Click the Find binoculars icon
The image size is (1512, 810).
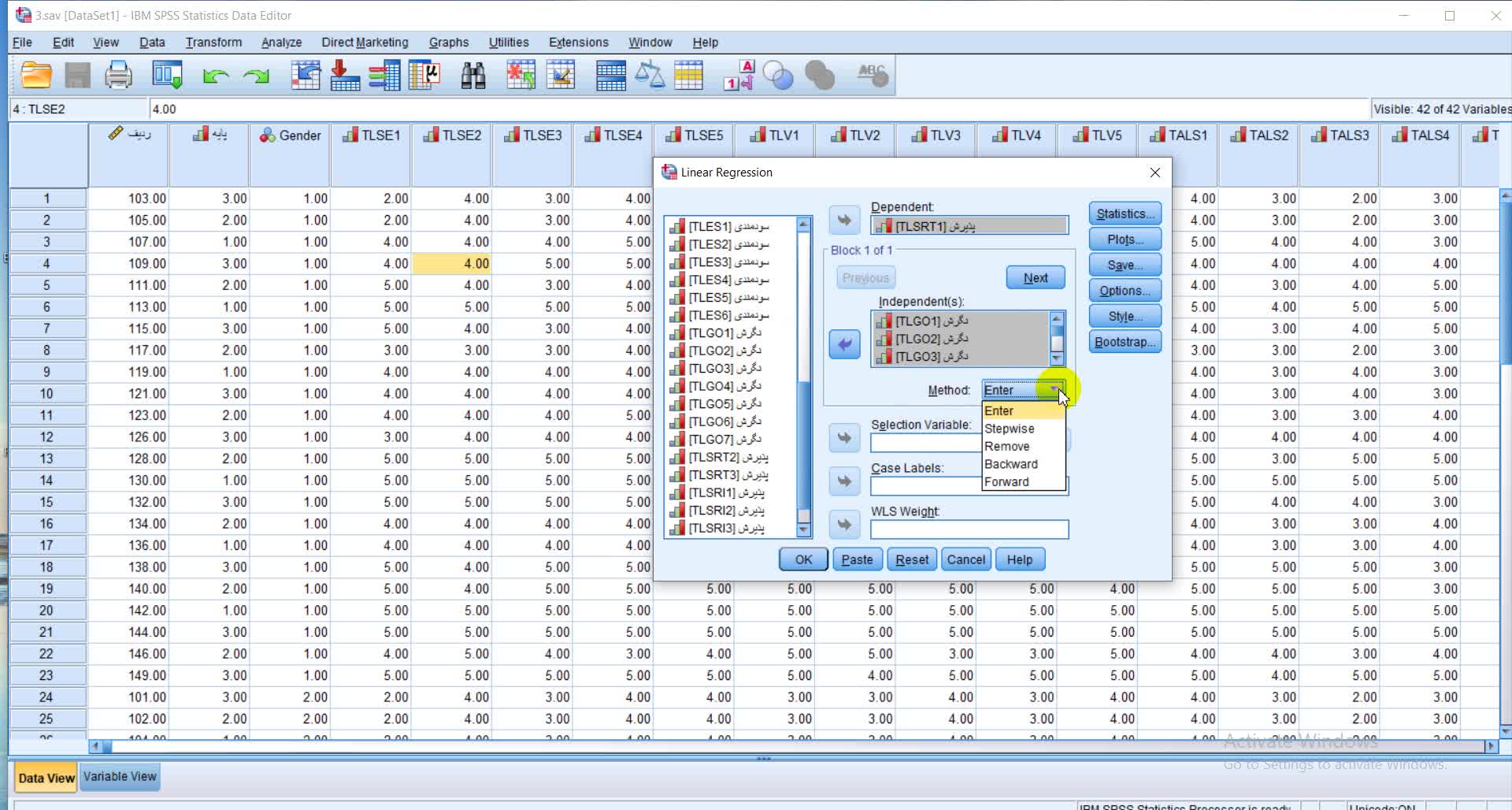coord(472,76)
